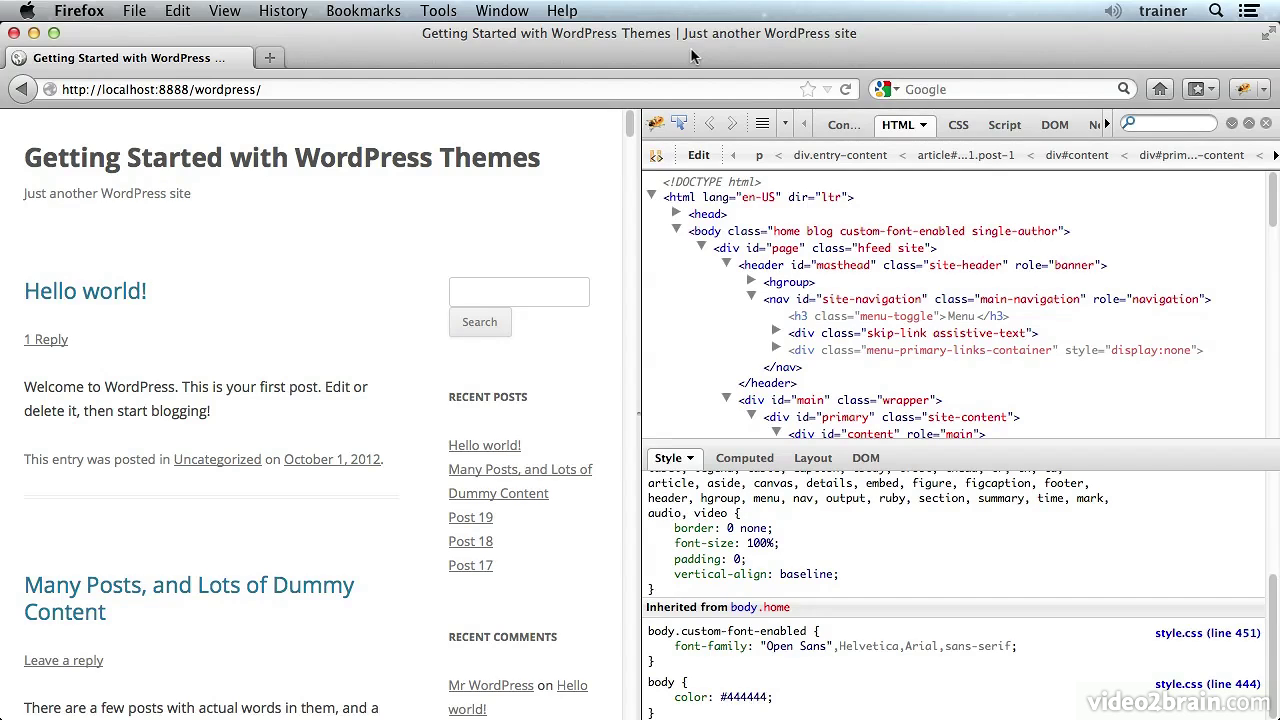The width and height of the screenshot is (1280, 720).
Task: Open the History menu
Action: [283, 11]
